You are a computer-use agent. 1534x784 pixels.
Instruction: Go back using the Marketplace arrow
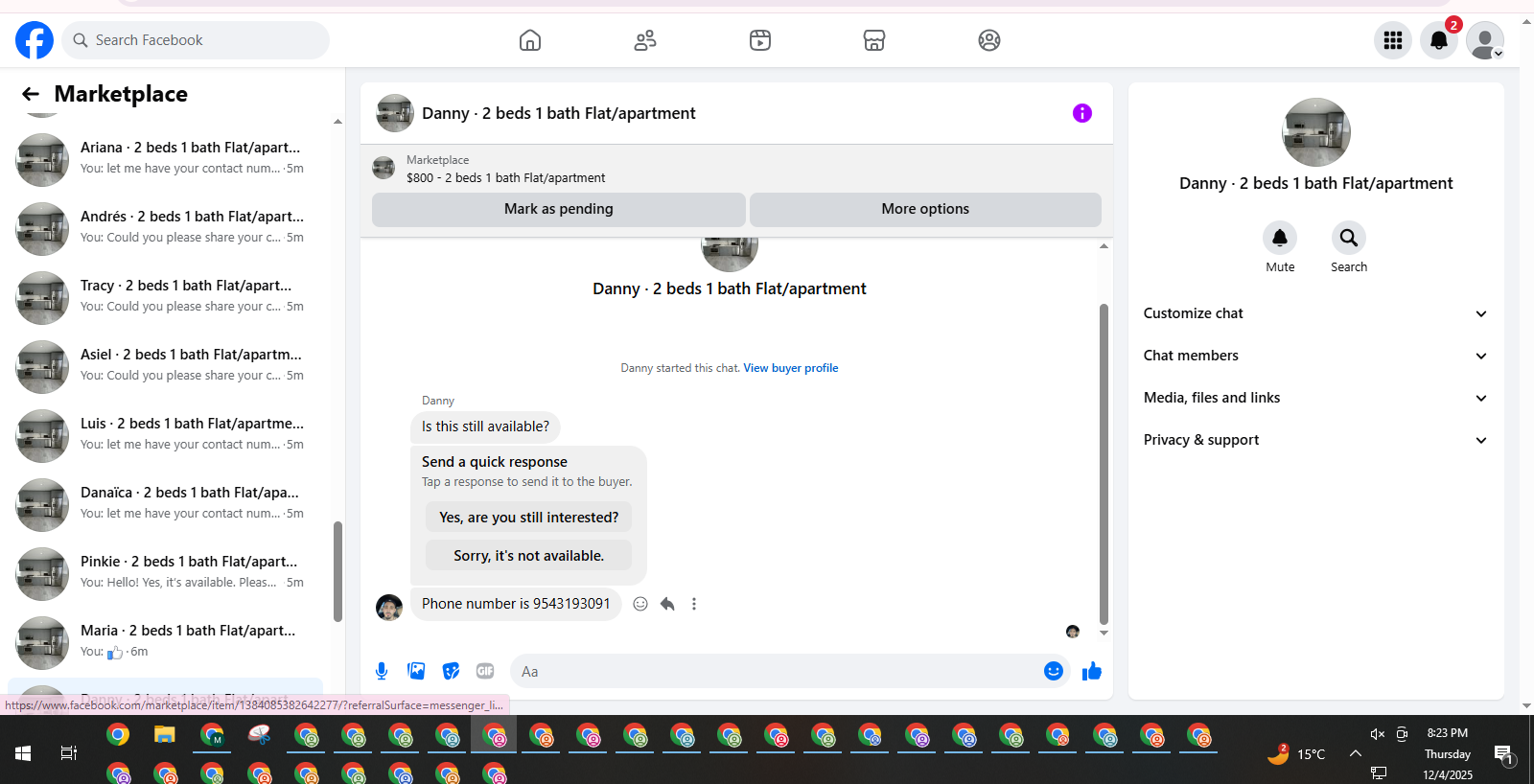click(x=31, y=94)
